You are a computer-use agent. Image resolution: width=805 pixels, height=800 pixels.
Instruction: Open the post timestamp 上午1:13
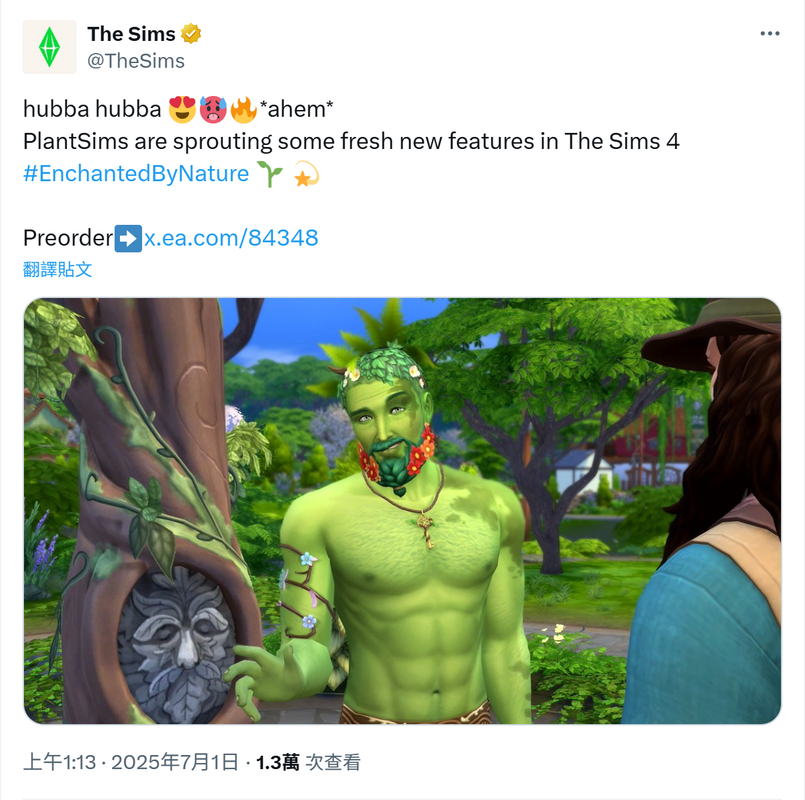coord(60,762)
